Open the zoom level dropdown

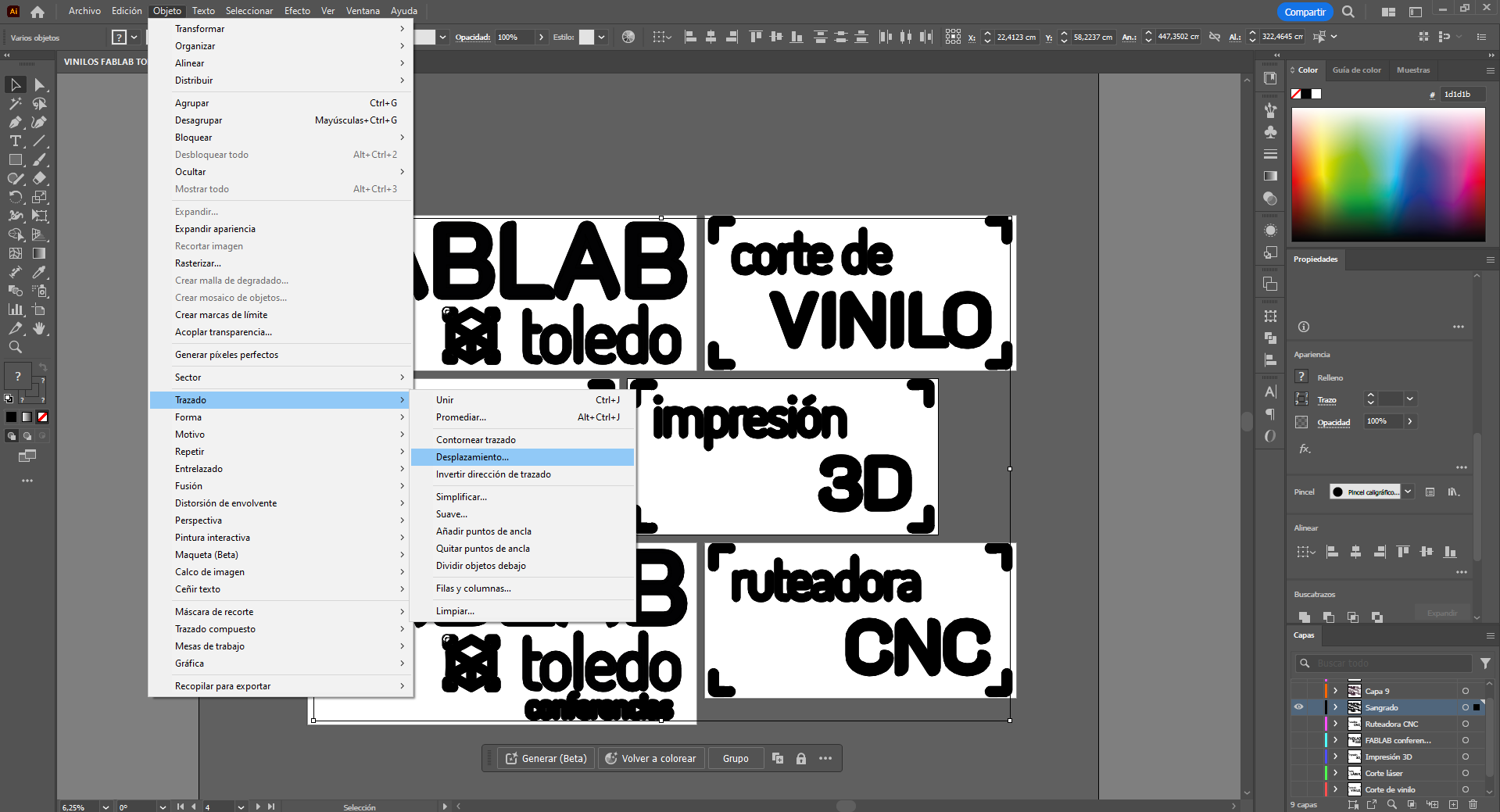tap(106, 807)
